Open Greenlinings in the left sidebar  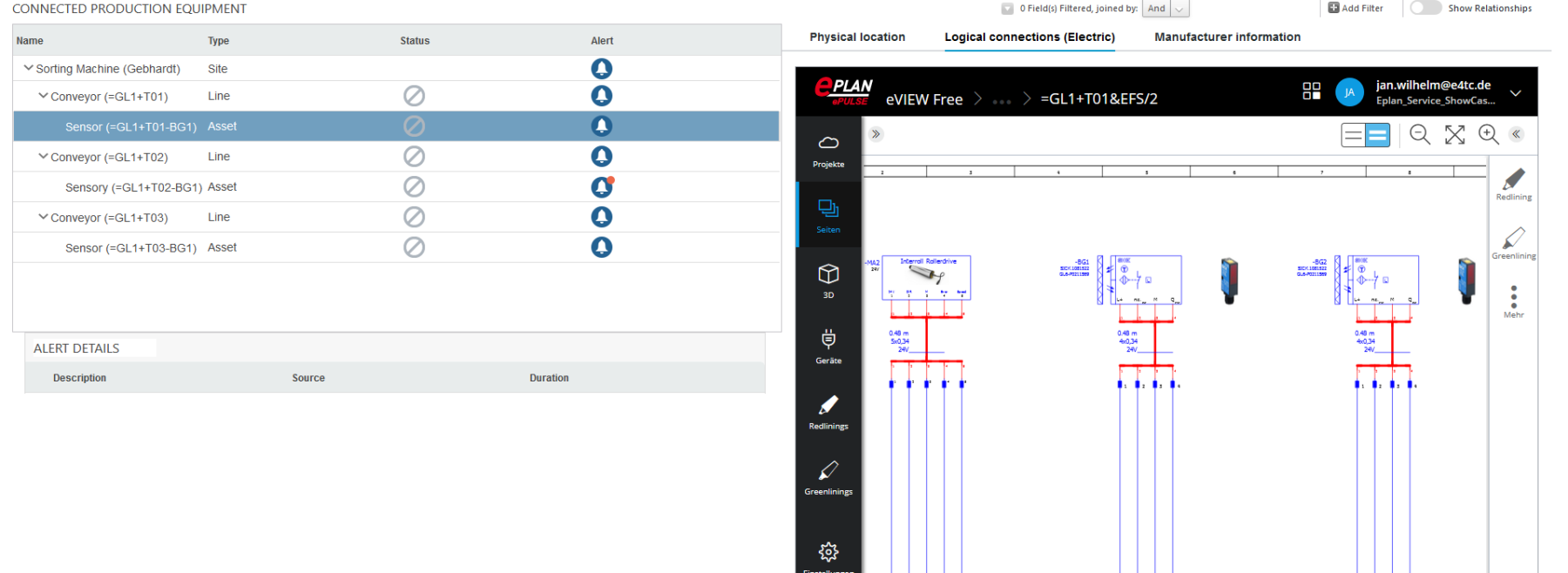828,477
